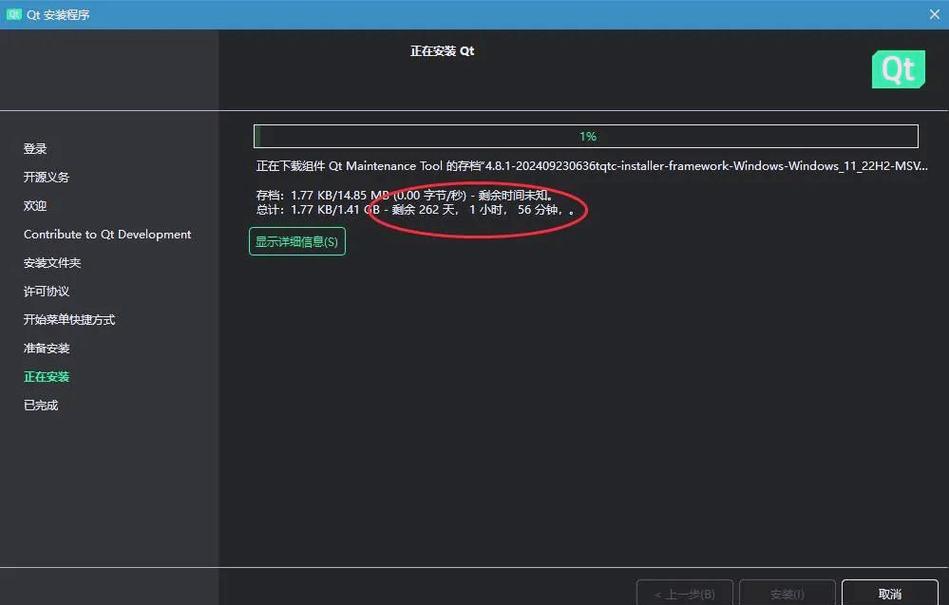Click the disabled 安装(I) button
Screen dimensions: 949x605
787,594
